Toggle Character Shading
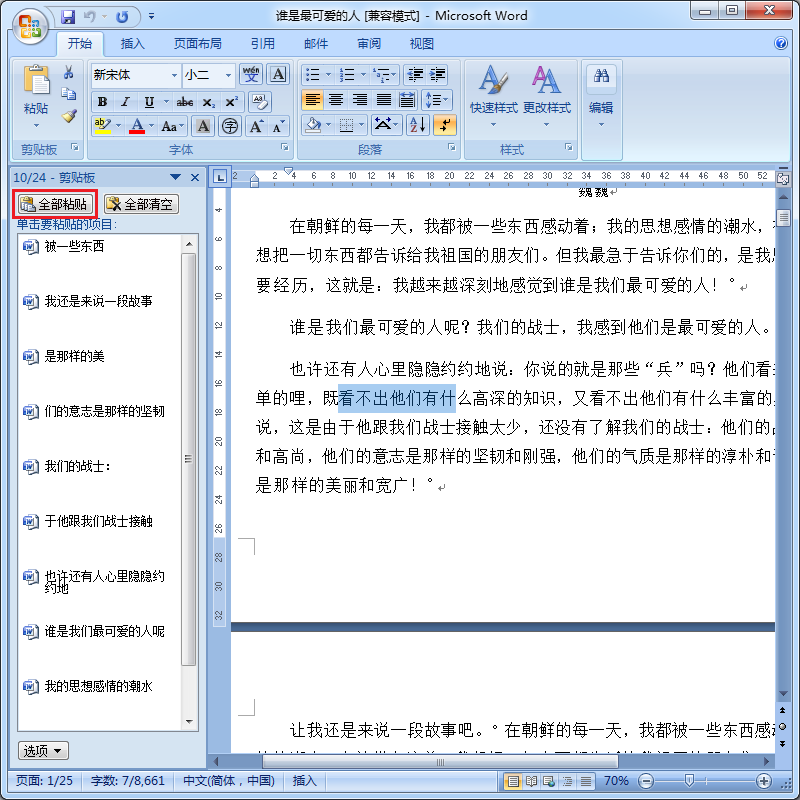This screenshot has height=800, width=800. pos(203,126)
